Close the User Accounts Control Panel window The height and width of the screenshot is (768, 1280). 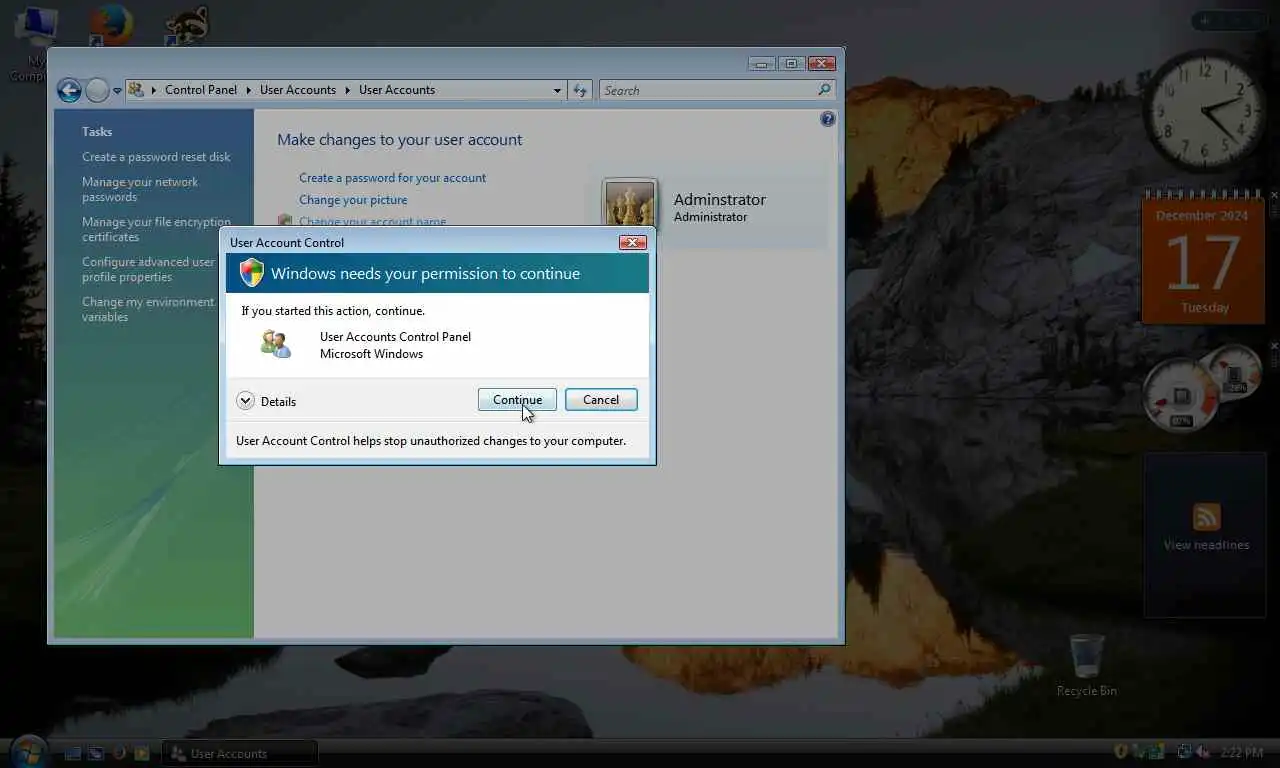pyautogui.click(x=821, y=64)
